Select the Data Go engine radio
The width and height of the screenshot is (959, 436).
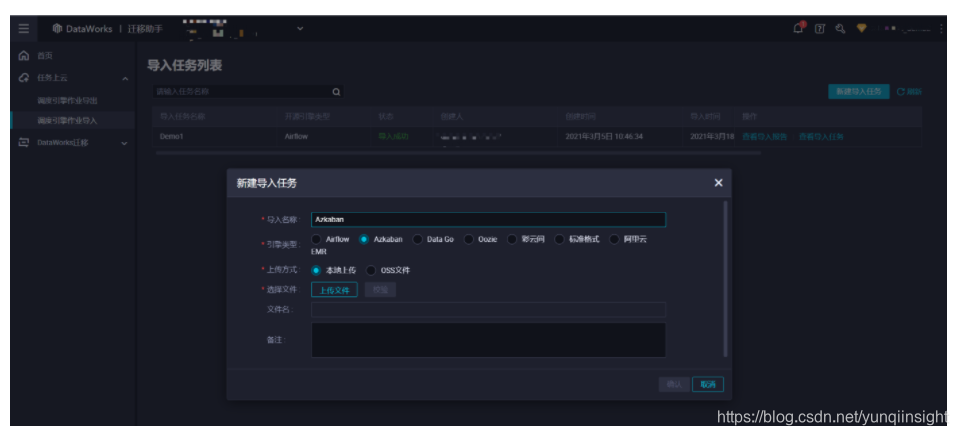tap(417, 239)
